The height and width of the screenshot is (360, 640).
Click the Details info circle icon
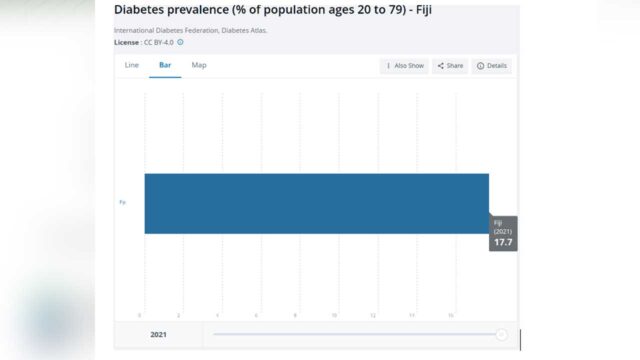480,66
